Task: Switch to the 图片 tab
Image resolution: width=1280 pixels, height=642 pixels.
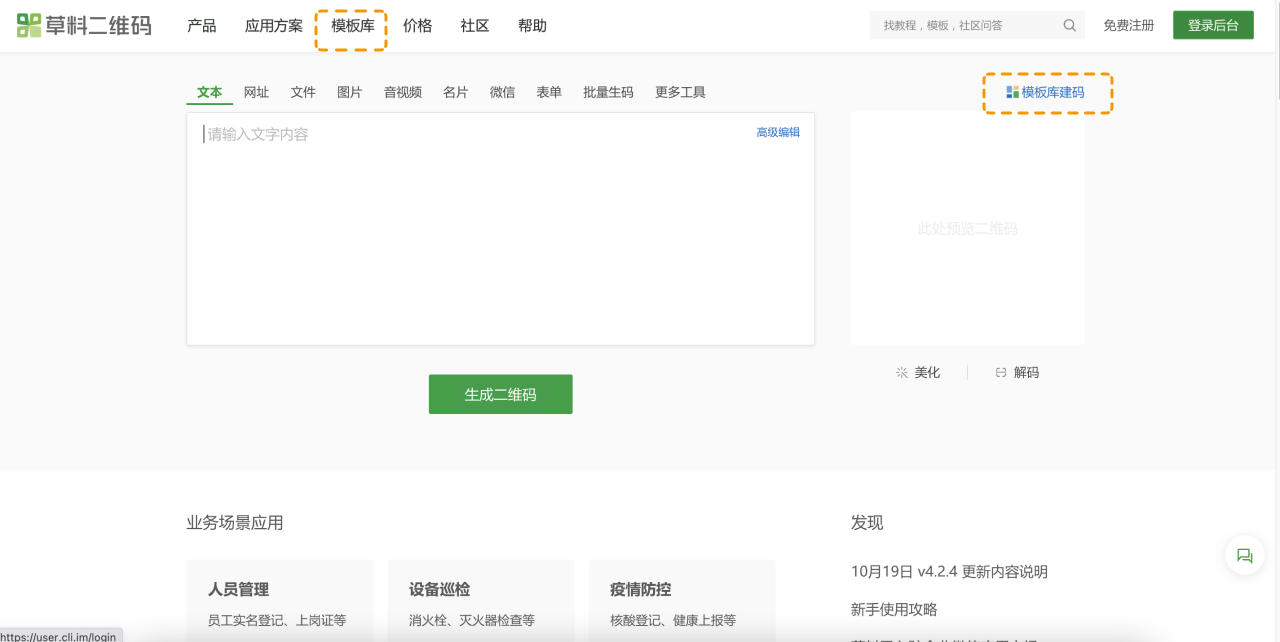Action: coord(350,92)
